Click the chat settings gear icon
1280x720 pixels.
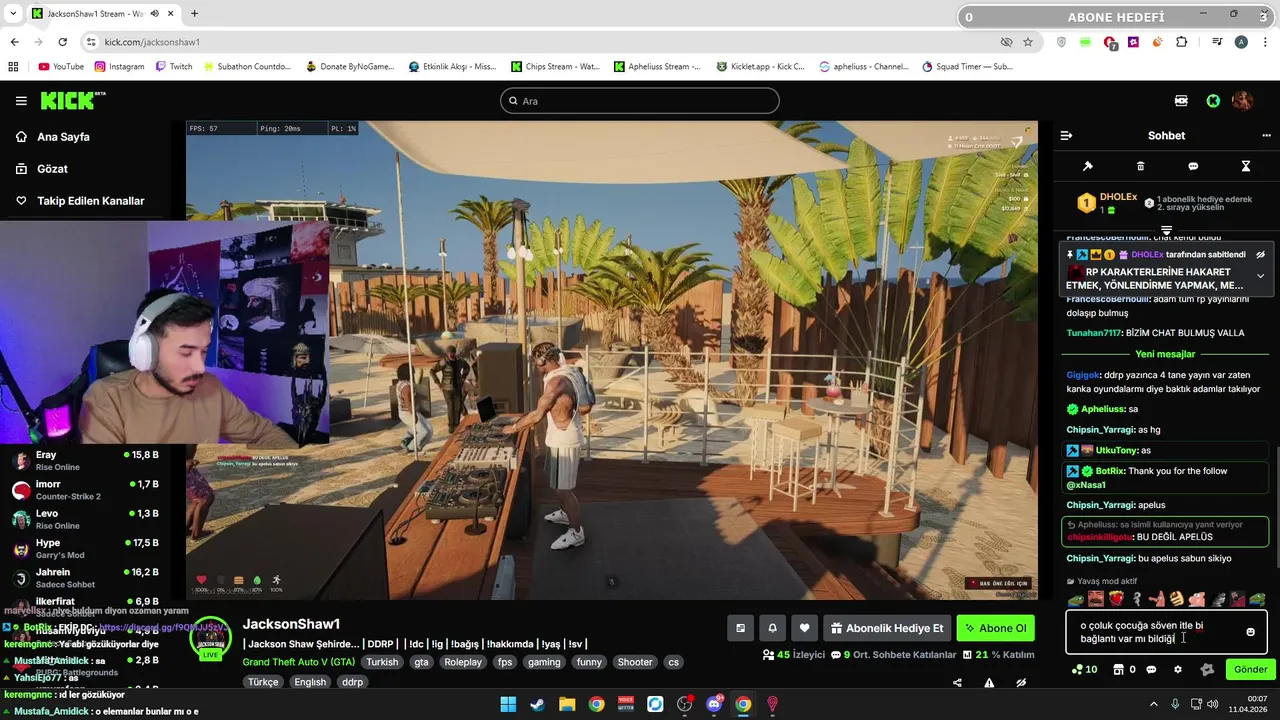pos(1178,670)
